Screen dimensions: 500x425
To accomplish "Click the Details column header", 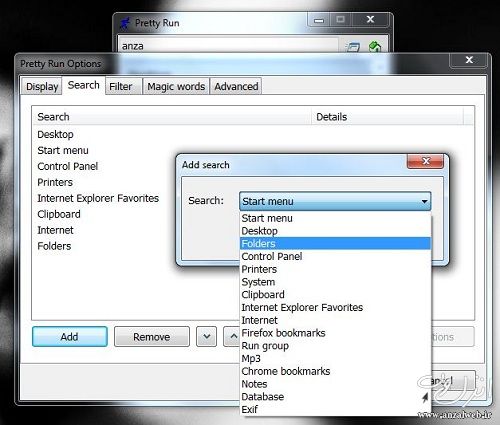I will coord(387,117).
